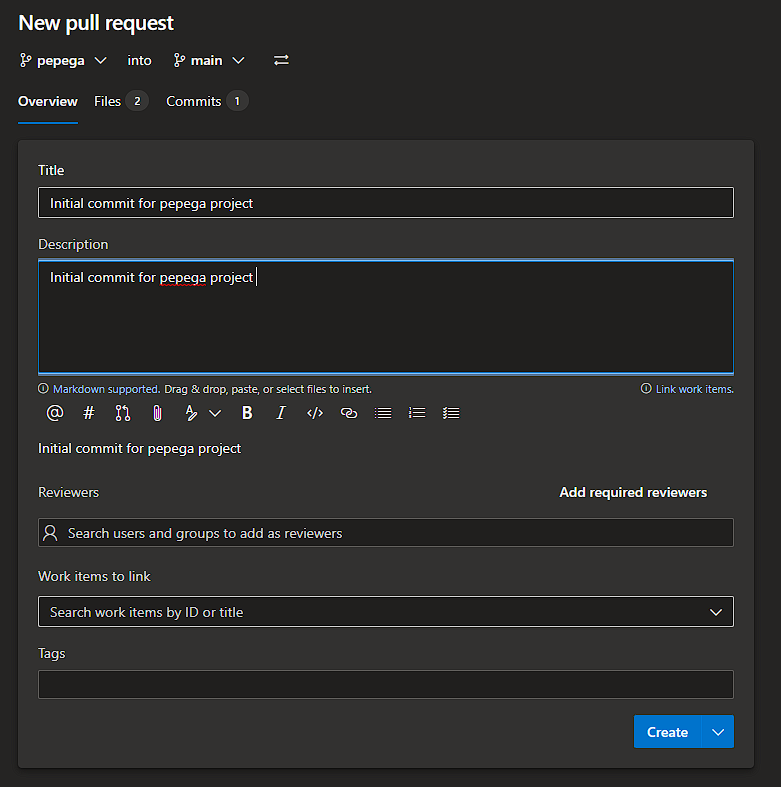Insert work item reference with # icon
Viewport: 781px width, 787px height.
coord(88,413)
